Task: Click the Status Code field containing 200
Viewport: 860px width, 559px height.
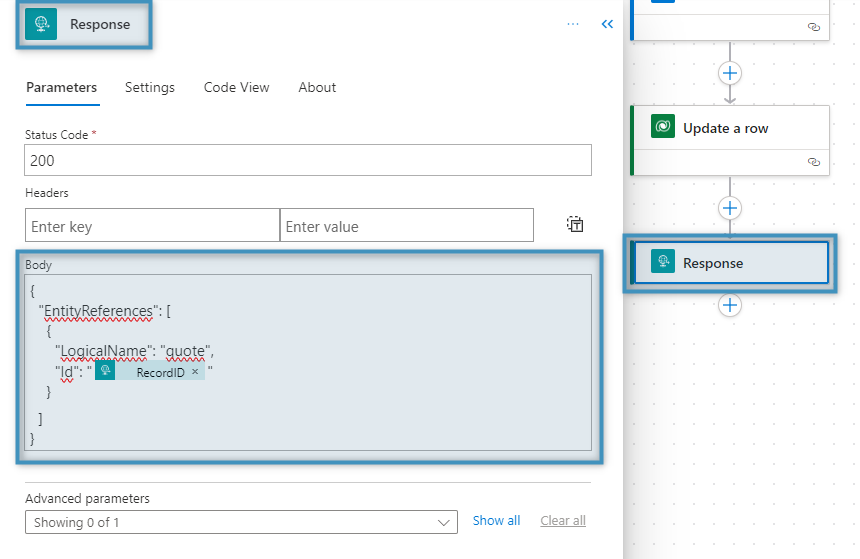Action: (x=308, y=160)
